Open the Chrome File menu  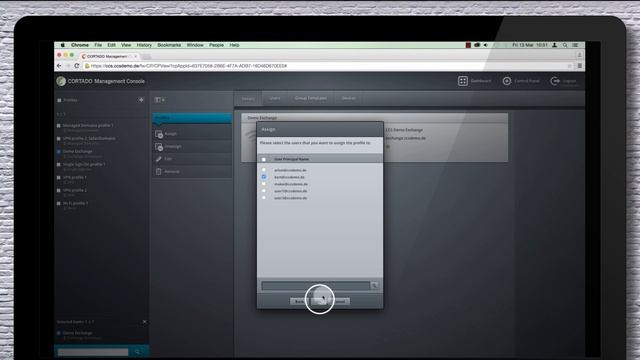click(x=98, y=45)
